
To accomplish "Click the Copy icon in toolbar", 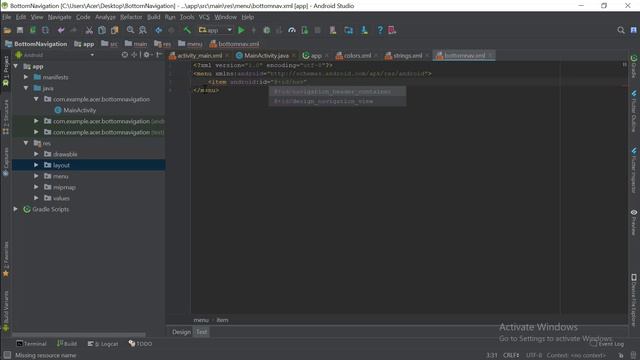I will [x=102, y=30].
